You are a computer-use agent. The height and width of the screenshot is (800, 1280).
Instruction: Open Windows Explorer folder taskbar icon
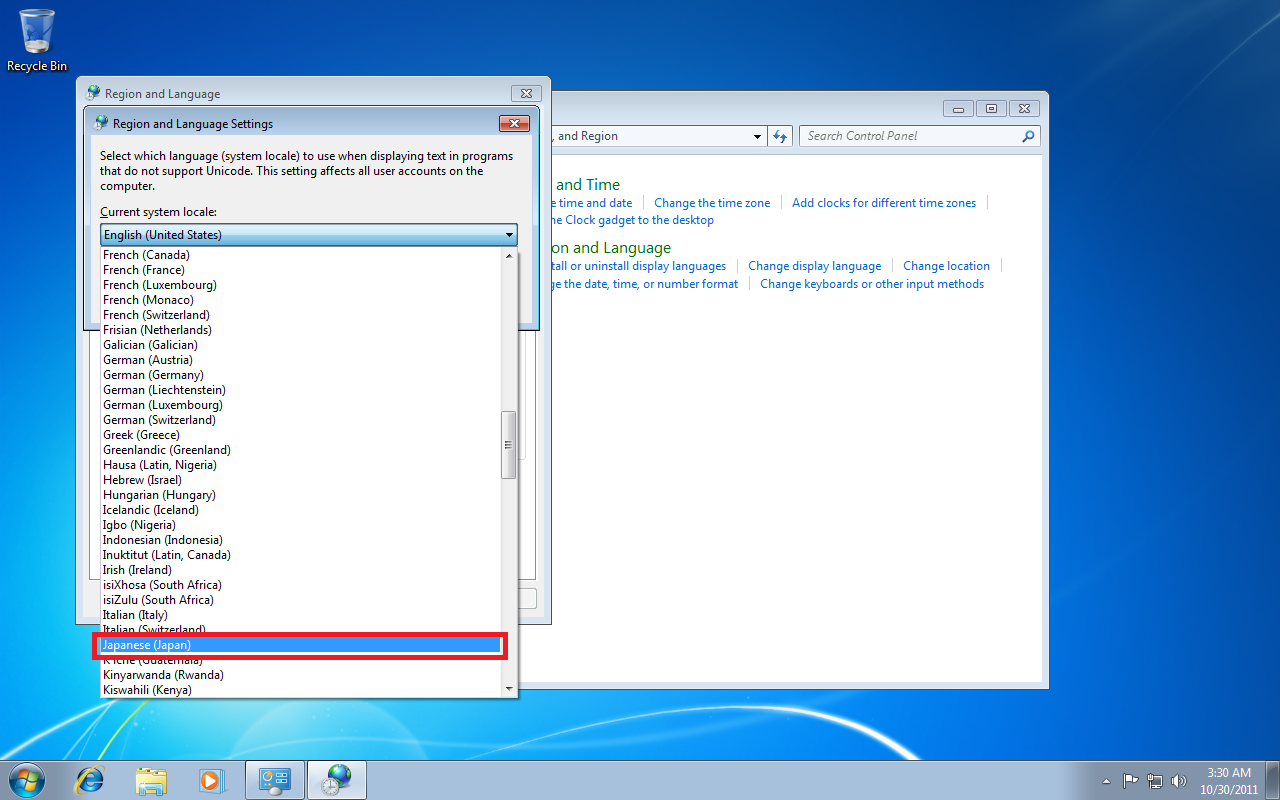[x=151, y=780]
